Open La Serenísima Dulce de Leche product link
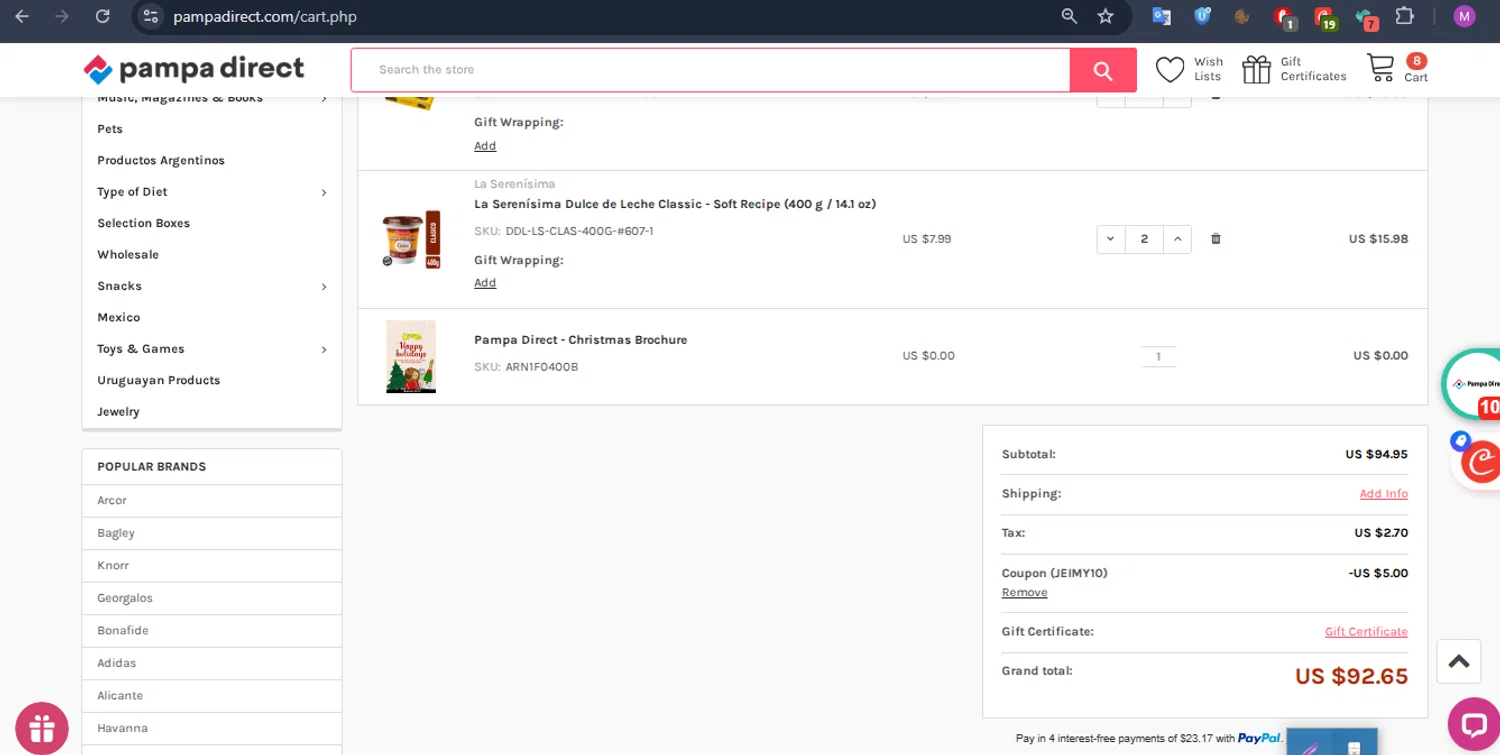 coord(675,204)
